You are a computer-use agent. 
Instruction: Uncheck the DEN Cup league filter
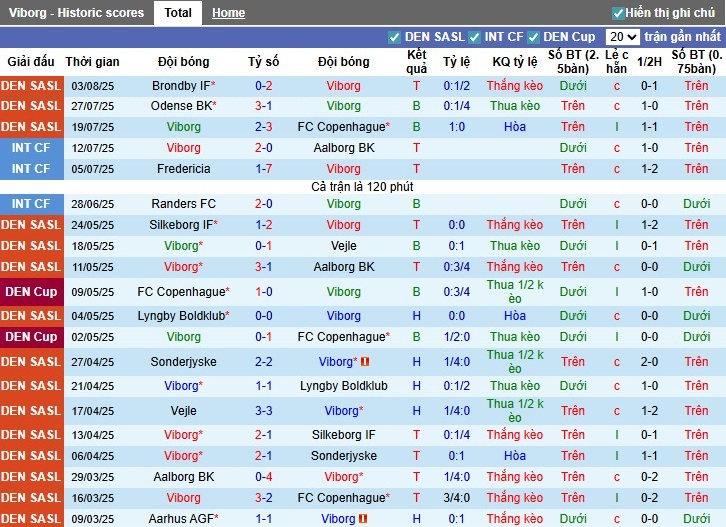click(x=533, y=37)
